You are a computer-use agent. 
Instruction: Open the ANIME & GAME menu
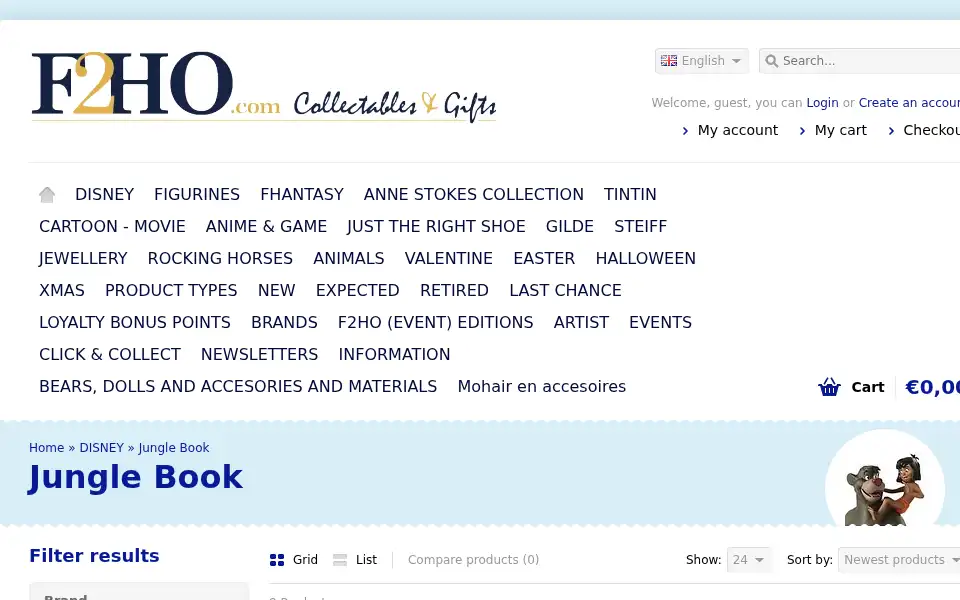point(266,226)
